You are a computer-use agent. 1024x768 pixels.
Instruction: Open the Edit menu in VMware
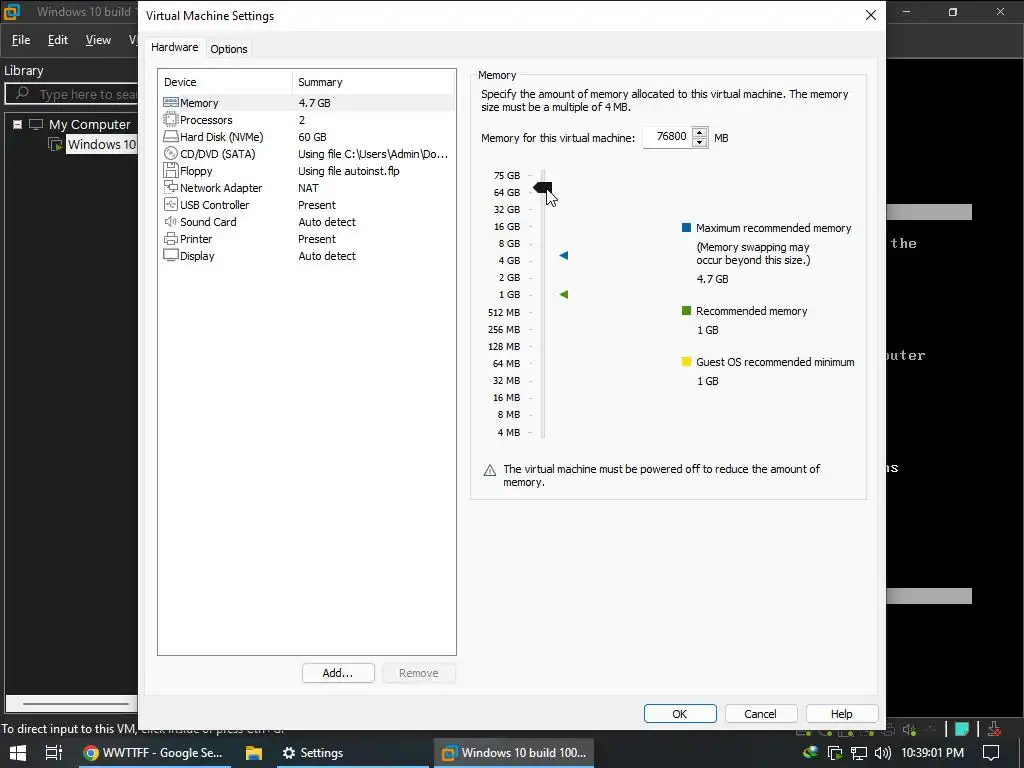pos(57,40)
